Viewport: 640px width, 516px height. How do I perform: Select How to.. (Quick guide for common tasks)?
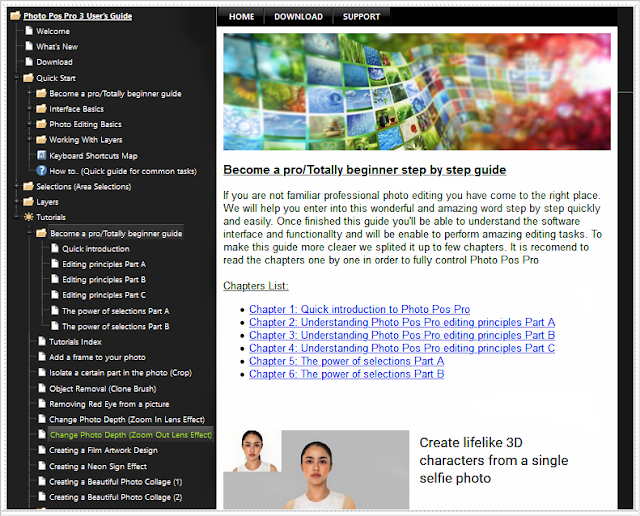pos(123,171)
